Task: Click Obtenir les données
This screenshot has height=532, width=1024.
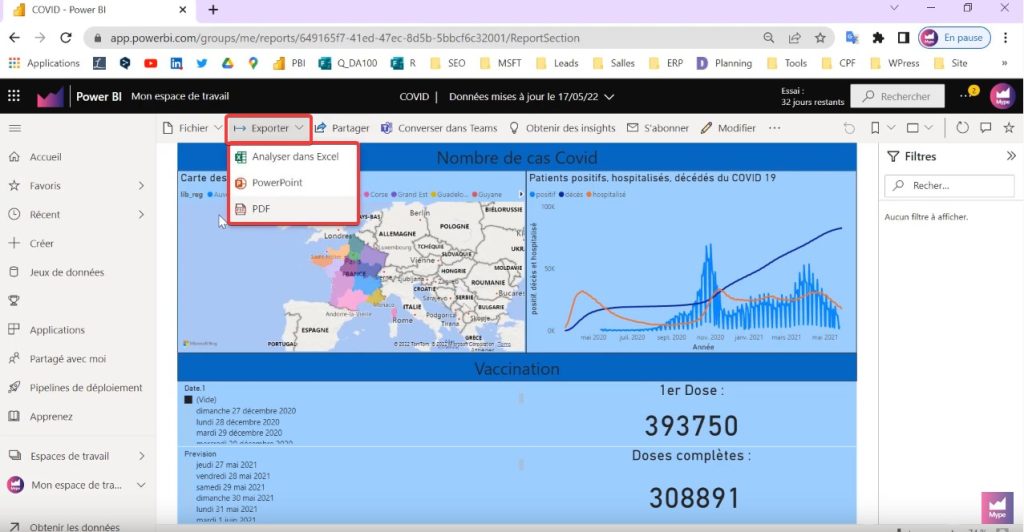Action: [74, 526]
